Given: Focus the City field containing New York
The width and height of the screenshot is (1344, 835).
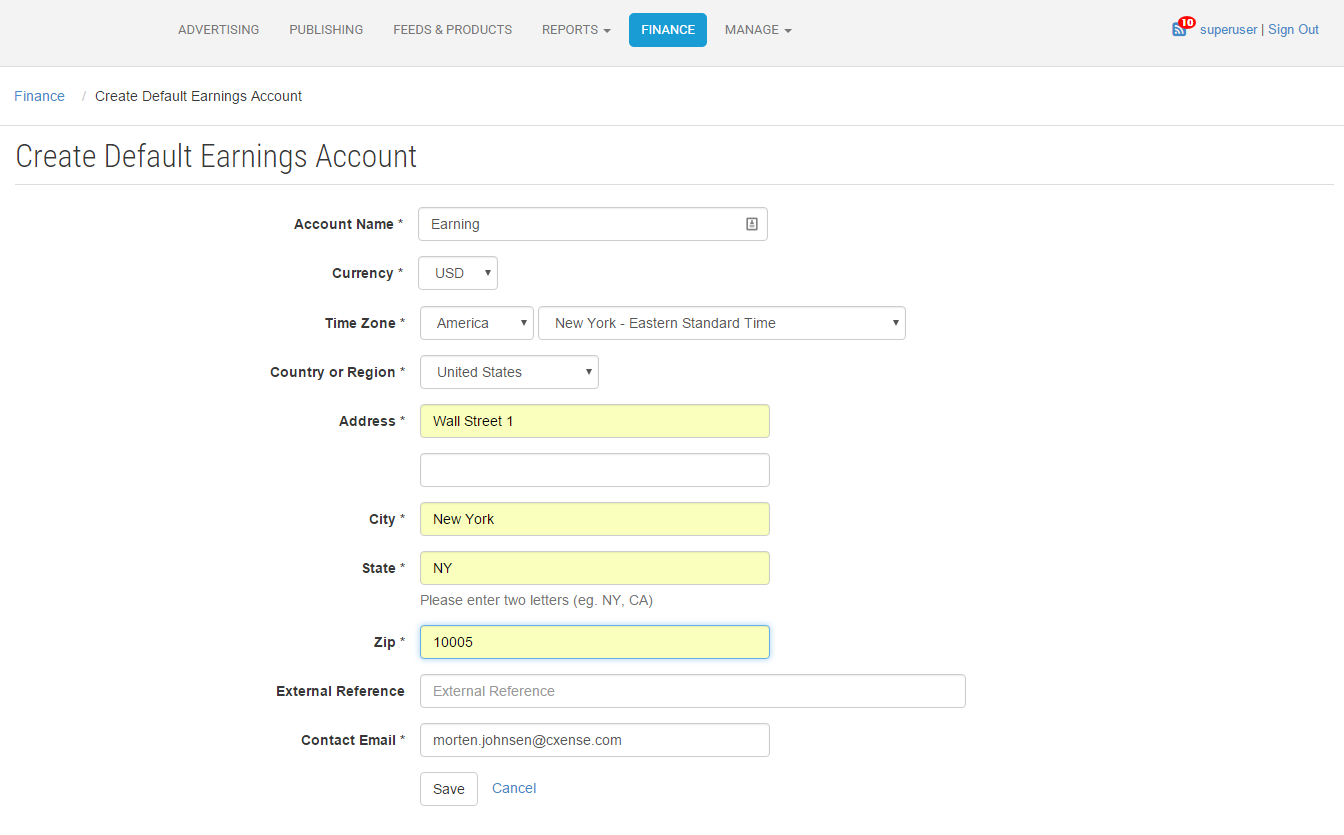Looking at the screenshot, I should point(595,519).
